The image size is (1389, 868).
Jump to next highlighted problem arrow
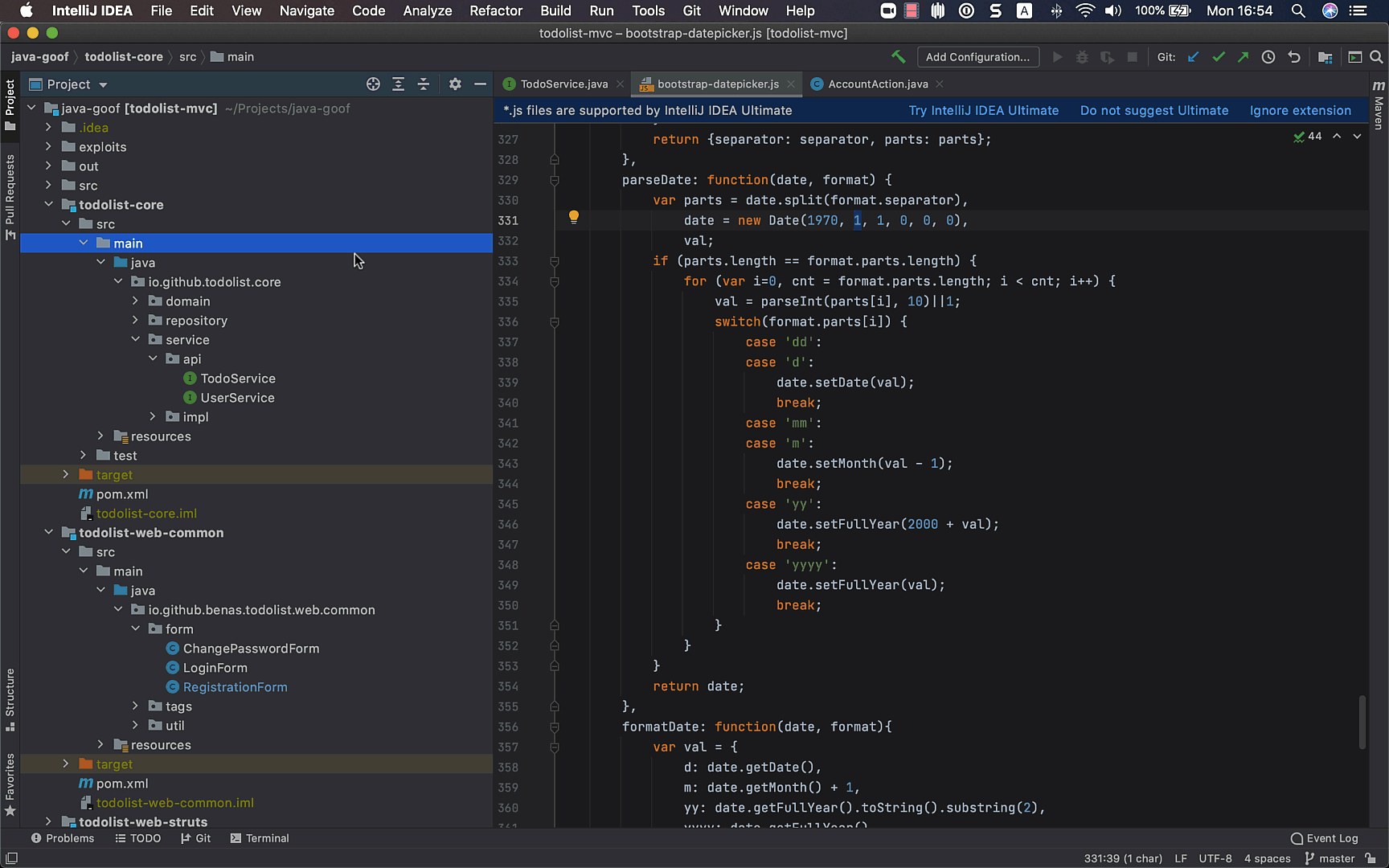pos(1357,137)
